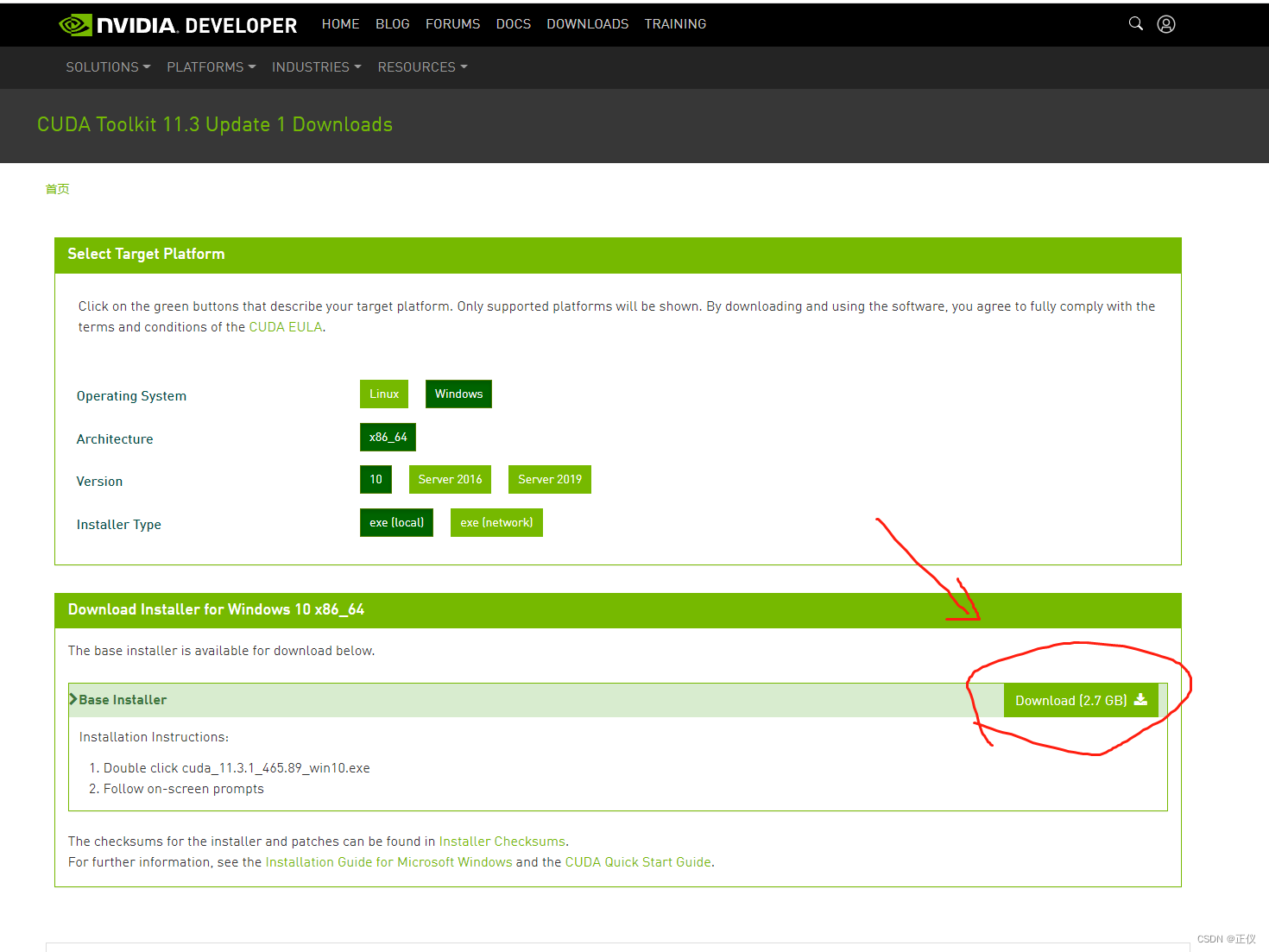Click the 首页 breadcrumb link
The height and width of the screenshot is (952, 1269).
click(57, 189)
